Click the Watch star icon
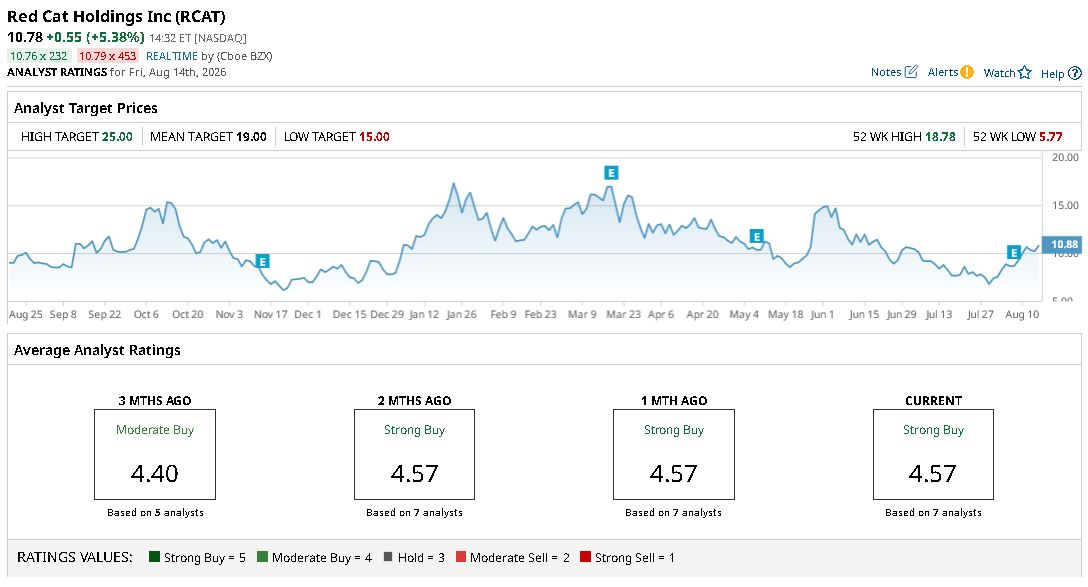This screenshot has height=587, width=1088. pos(1025,72)
